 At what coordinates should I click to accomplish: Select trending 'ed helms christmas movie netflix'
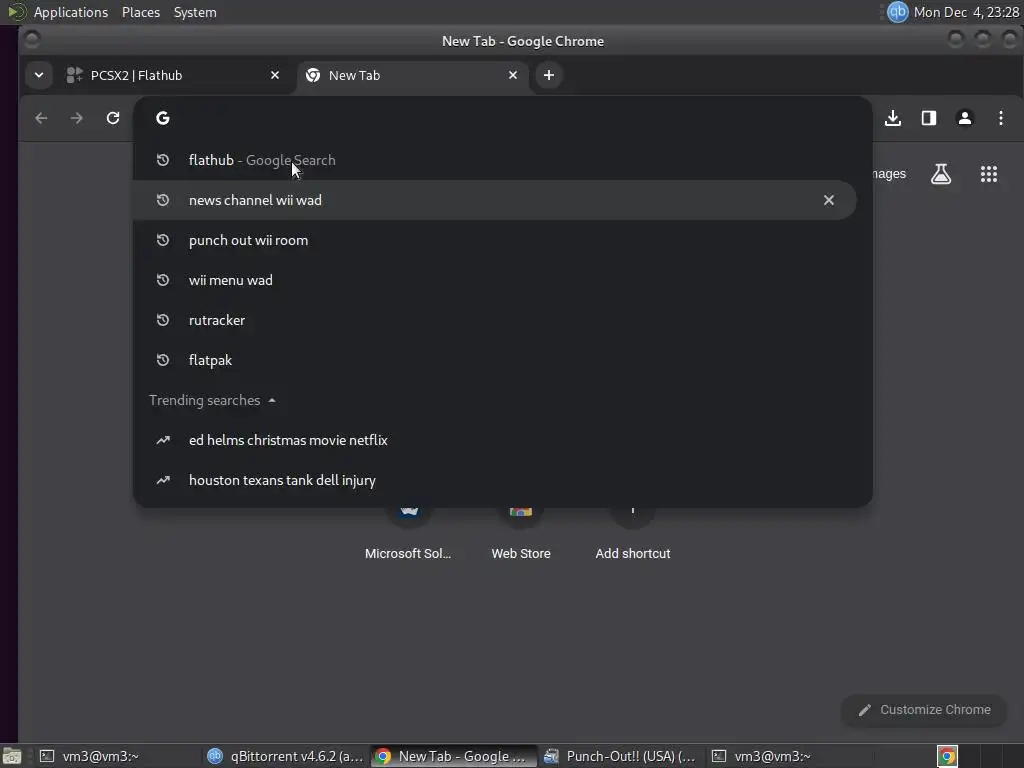(x=494, y=440)
